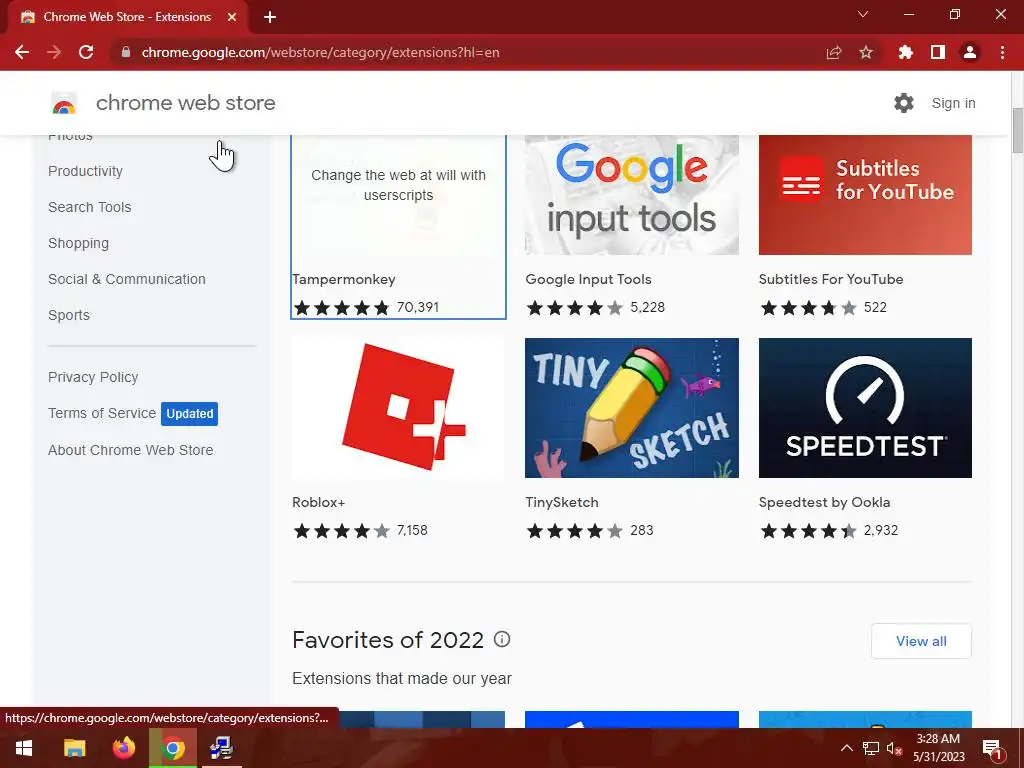The image size is (1024, 768).
Task: Open the Roblox+ extension thumbnail
Action: 398,408
